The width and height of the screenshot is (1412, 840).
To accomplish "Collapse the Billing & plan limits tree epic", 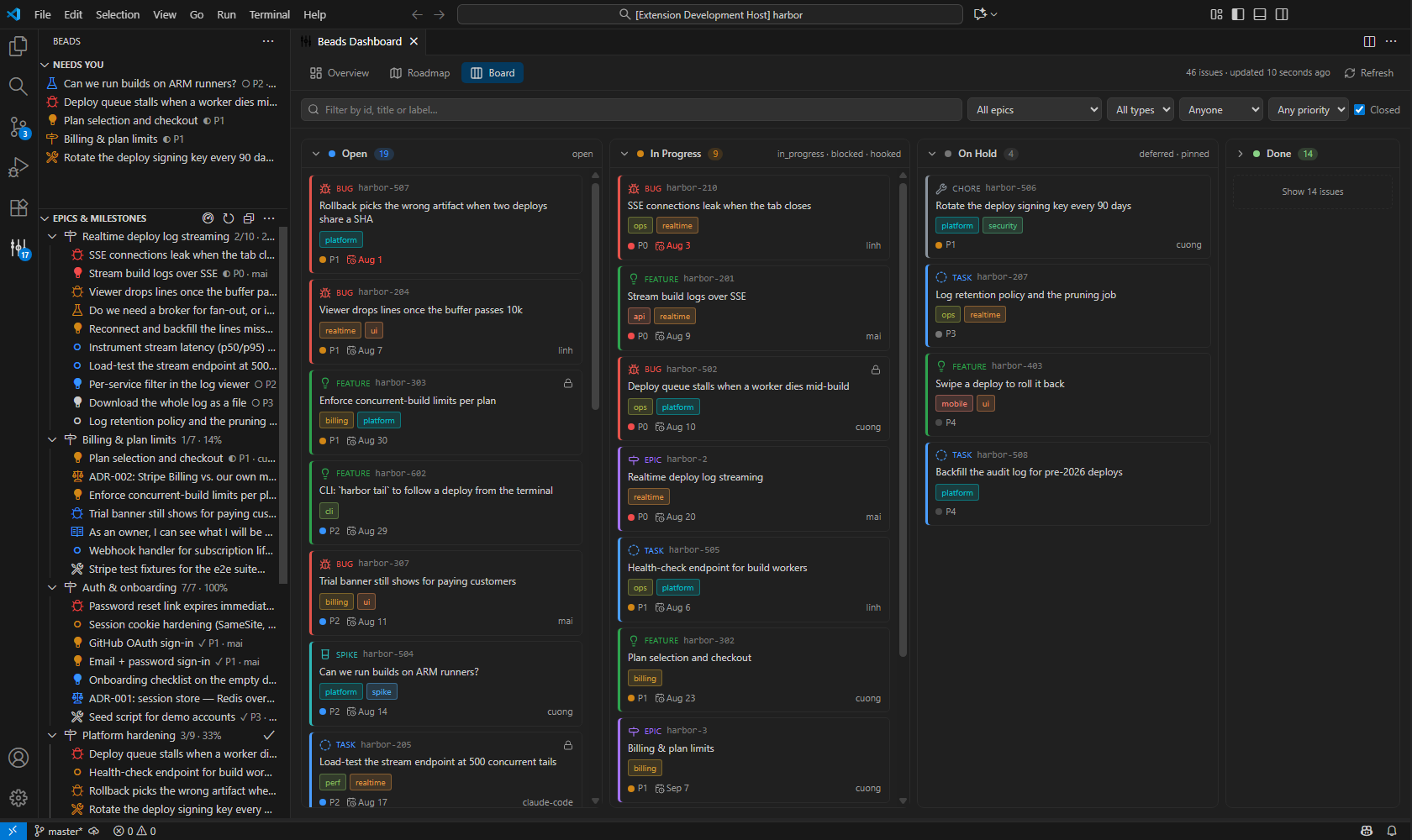I will point(52,440).
